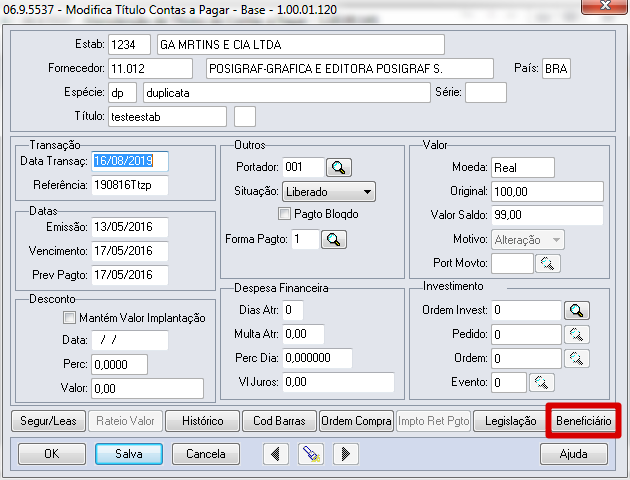Open Segur/Leas dialog
The height and width of the screenshot is (480, 630).
48,421
